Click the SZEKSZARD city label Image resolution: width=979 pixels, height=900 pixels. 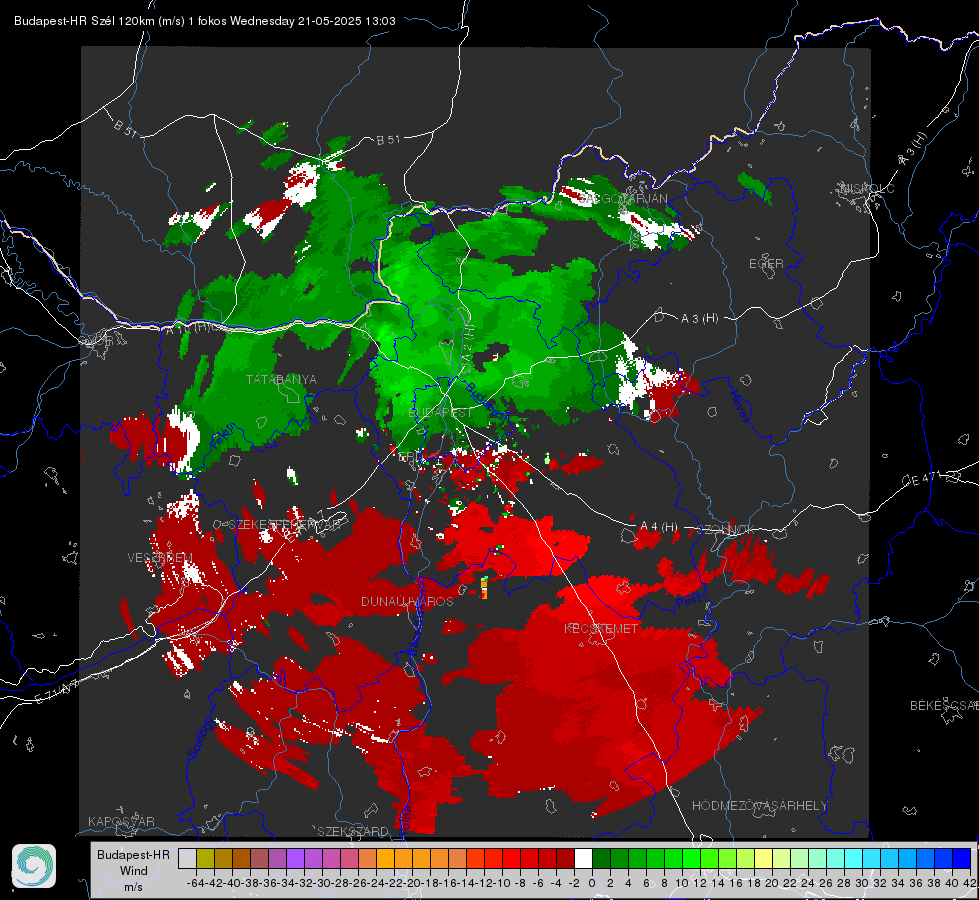pos(353,832)
